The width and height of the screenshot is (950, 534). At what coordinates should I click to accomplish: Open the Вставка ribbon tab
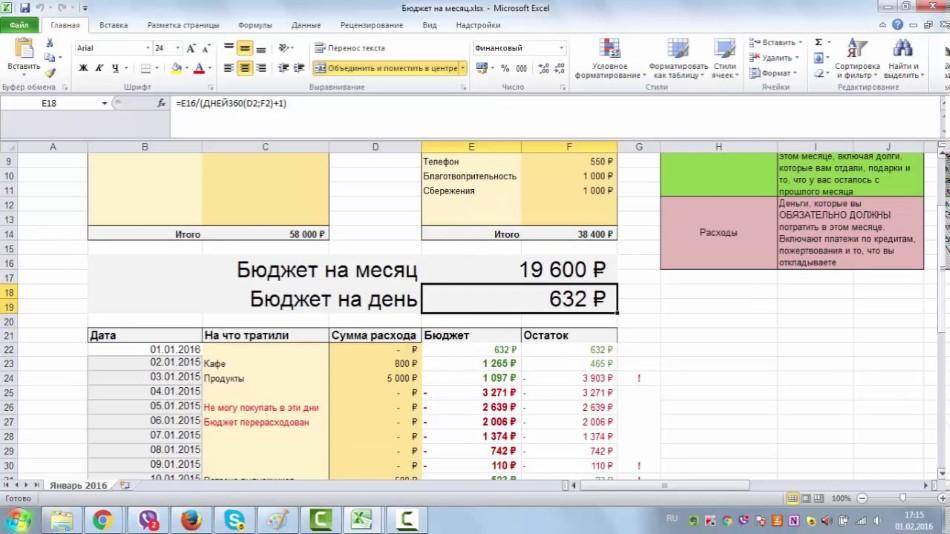(x=114, y=24)
